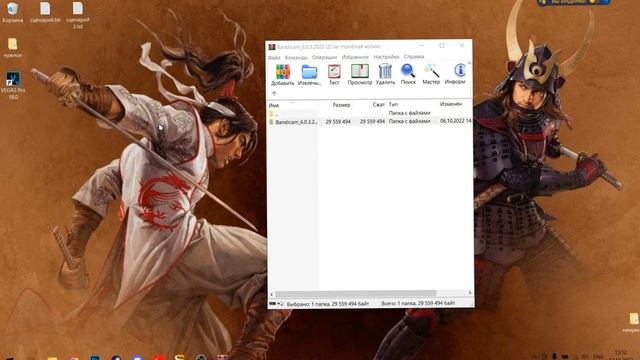Click Папка с файлами in the Bandicam row
Viewport: 640px width, 360px height.
click(x=409, y=121)
